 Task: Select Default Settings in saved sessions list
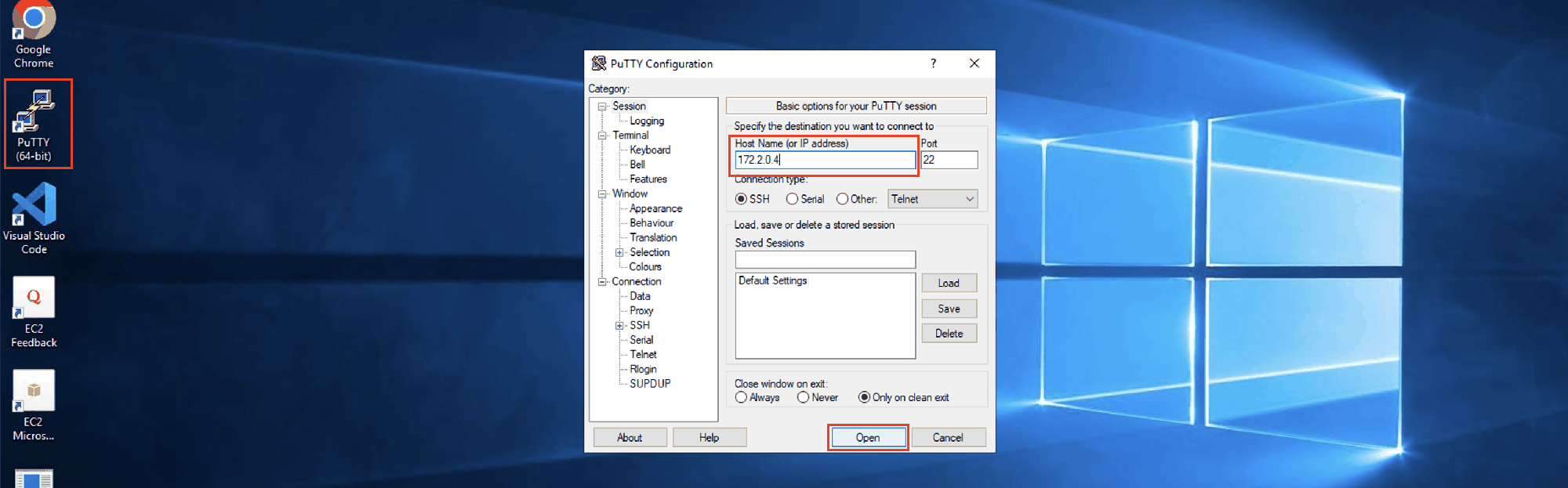773,280
